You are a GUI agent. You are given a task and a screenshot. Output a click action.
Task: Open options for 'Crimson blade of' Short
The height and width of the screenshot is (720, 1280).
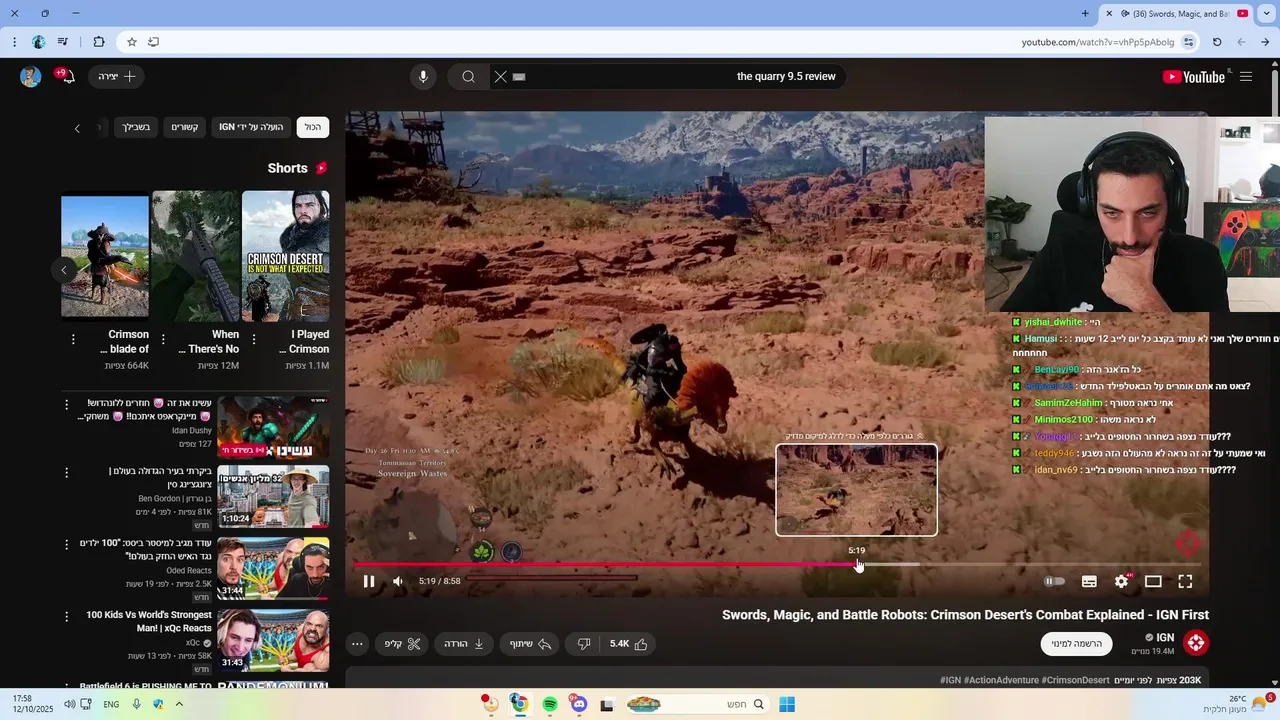73,340
